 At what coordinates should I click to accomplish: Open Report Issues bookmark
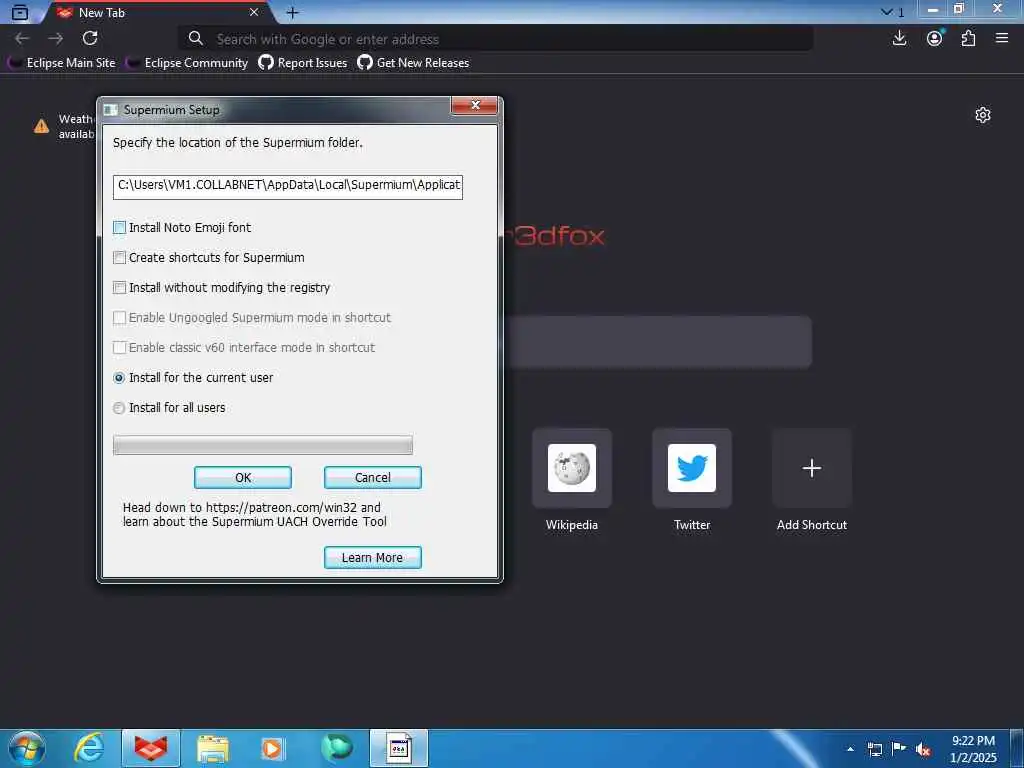click(302, 63)
